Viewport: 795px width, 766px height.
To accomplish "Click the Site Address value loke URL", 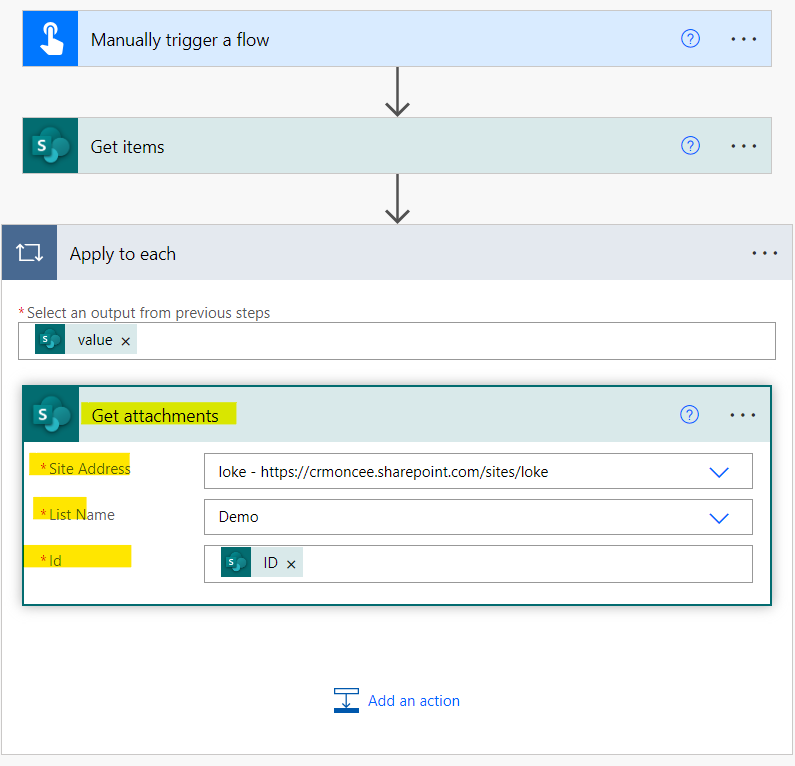I will click(x=383, y=472).
